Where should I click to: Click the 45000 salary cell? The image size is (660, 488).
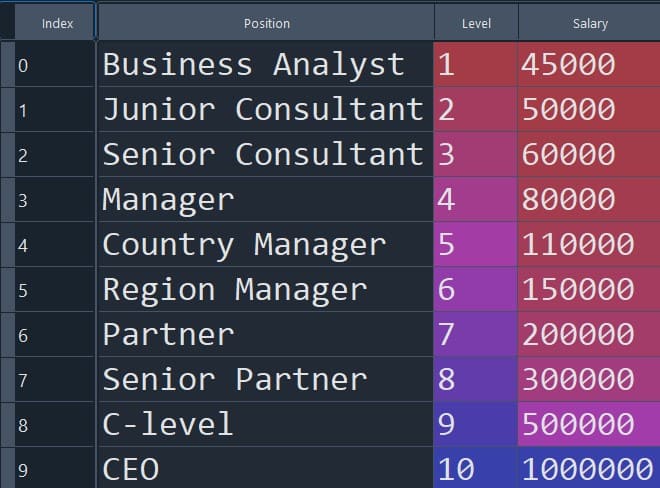pyautogui.click(x=589, y=65)
